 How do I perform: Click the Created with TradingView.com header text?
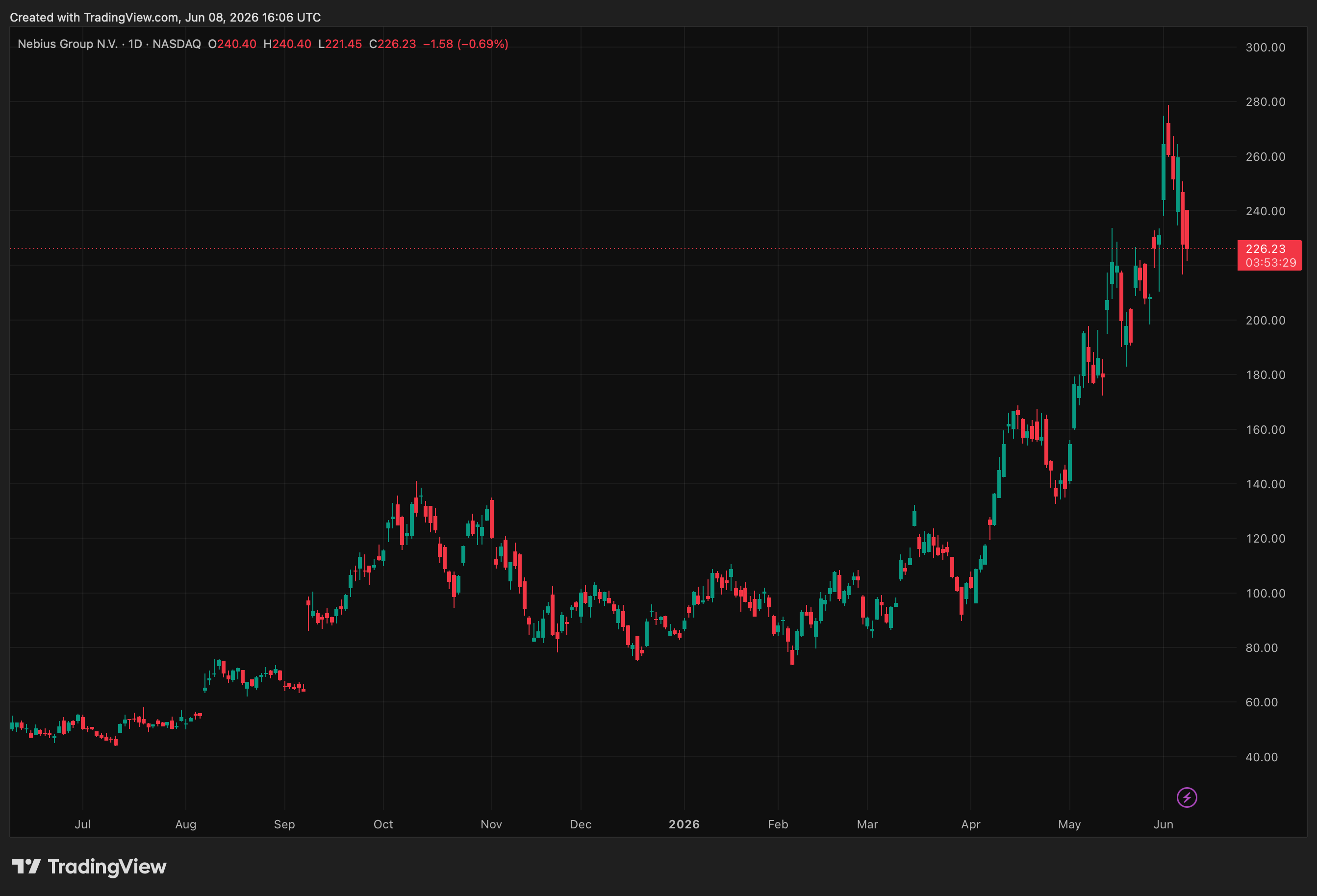pos(165,17)
